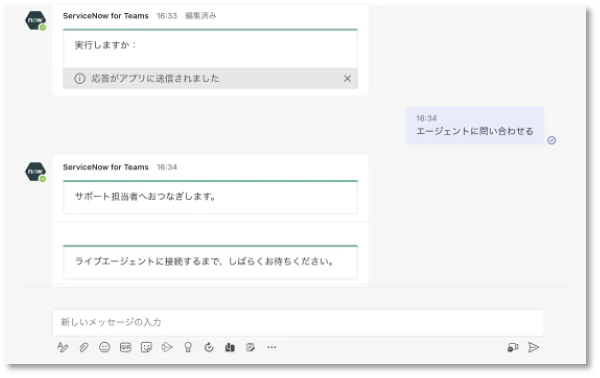
Task: Click the 実行しますか： card text
Action: (x=106, y=45)
